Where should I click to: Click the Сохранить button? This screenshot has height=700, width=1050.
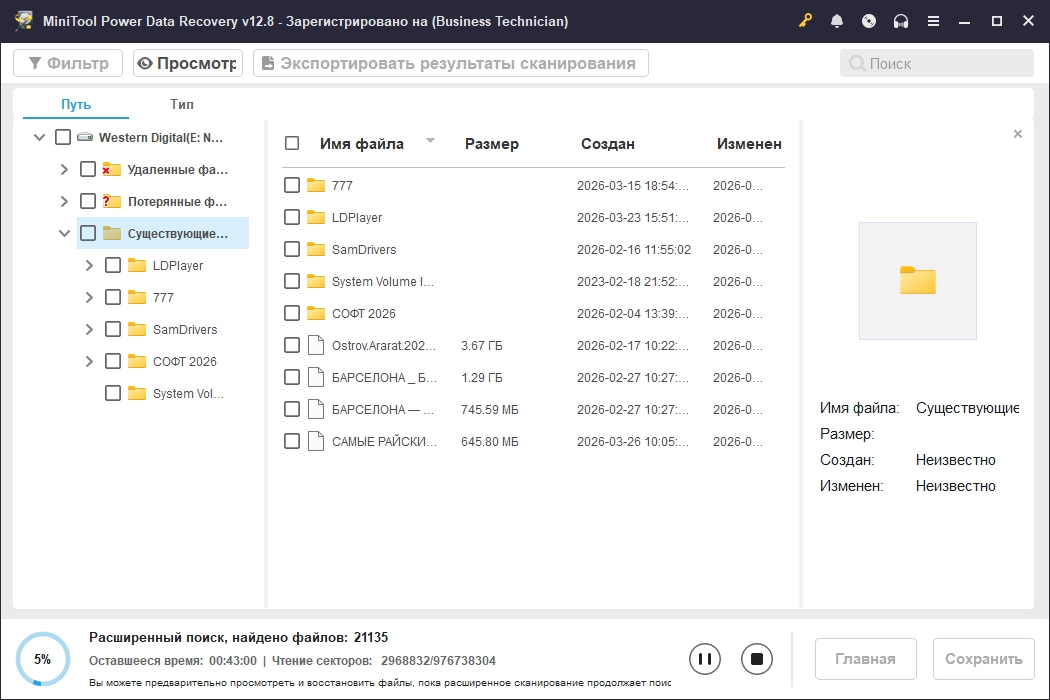[984, 659]
